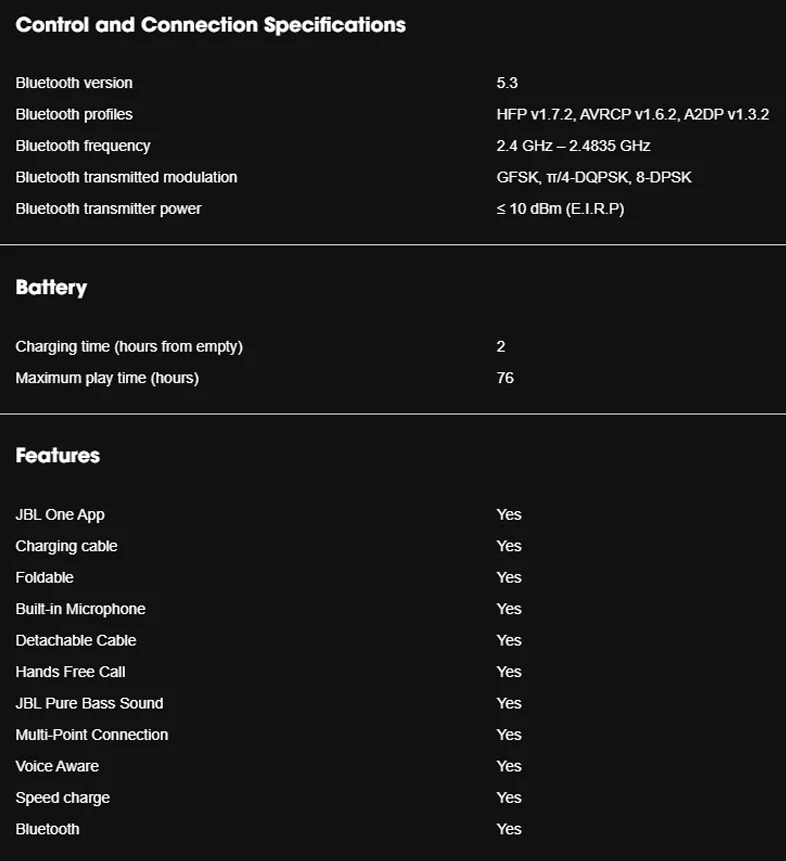Viewport: 786px width, 861px height.
Task: Select the GFSK modulation value
Action: 594,177
